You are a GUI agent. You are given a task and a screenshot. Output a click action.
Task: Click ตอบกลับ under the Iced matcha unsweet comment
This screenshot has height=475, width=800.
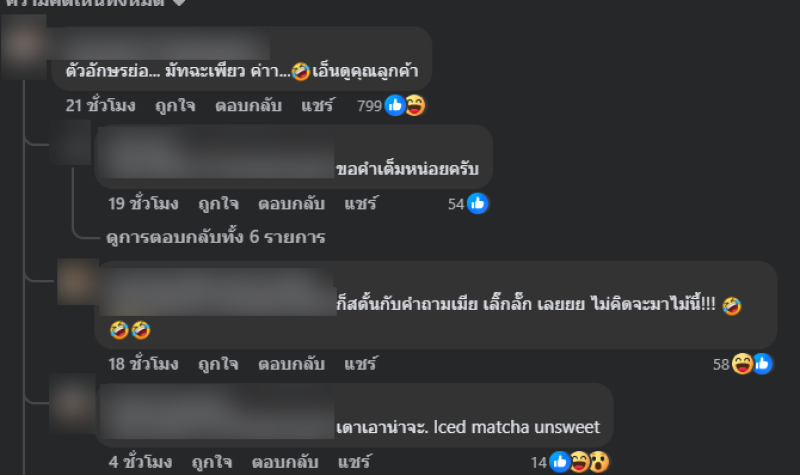click(285, 462)
